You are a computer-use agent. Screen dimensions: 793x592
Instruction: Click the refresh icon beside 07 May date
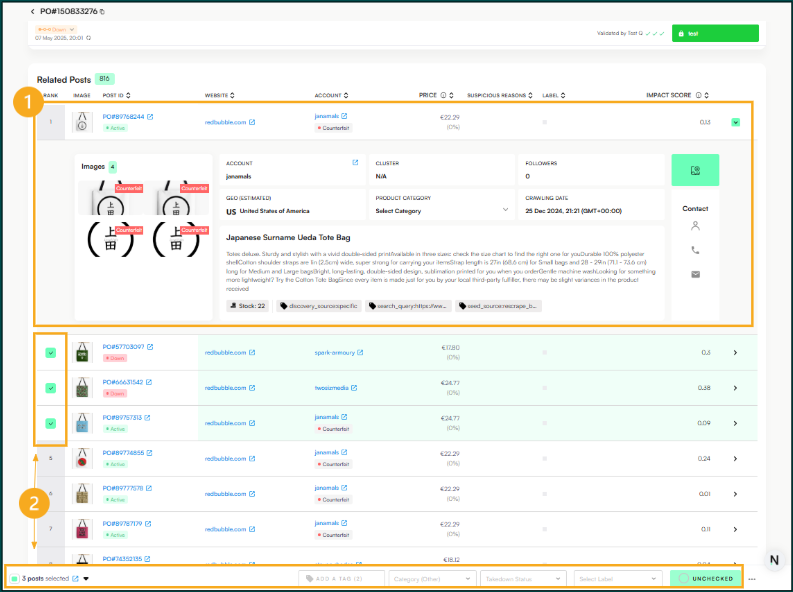(x=89, y=38)
